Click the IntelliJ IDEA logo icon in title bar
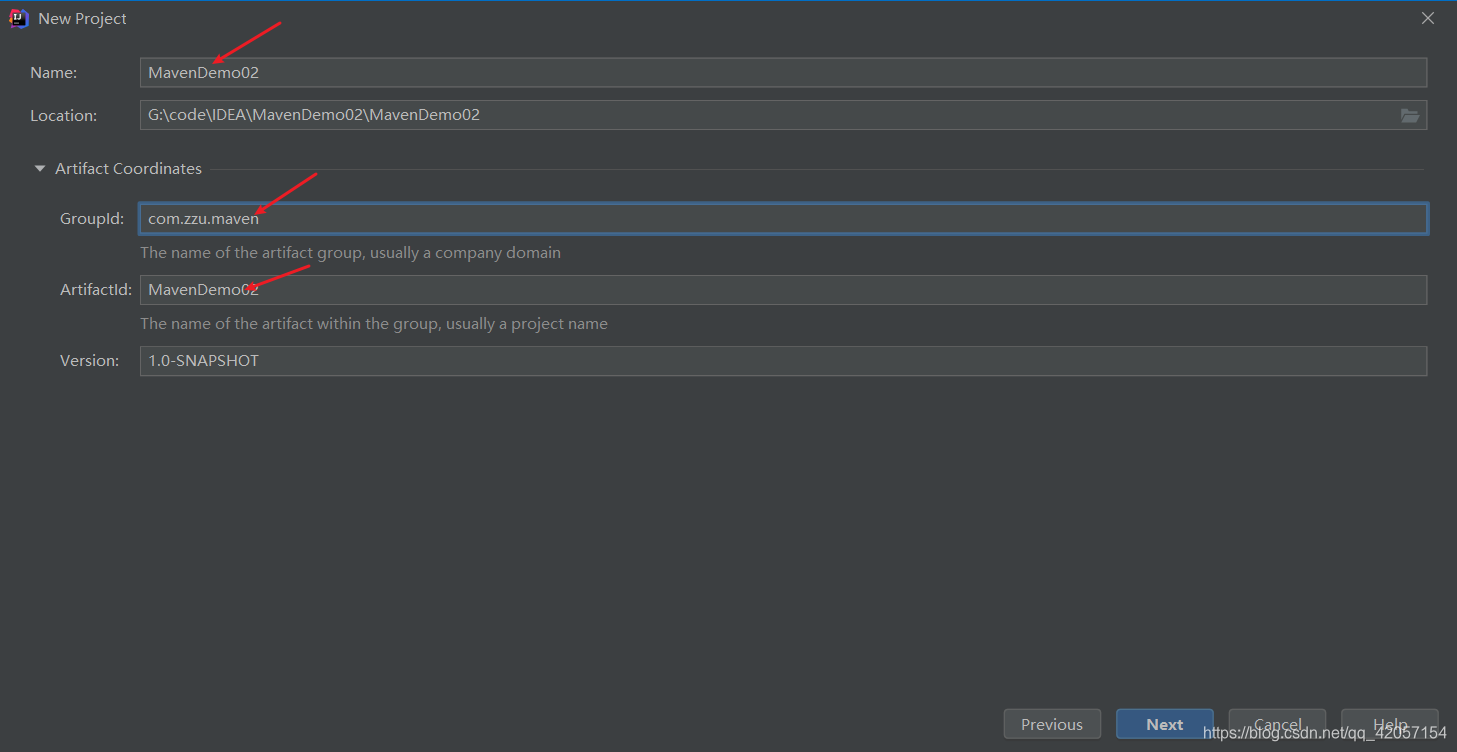This screenshot has height=752, width=1457. [x=18, y=18]
